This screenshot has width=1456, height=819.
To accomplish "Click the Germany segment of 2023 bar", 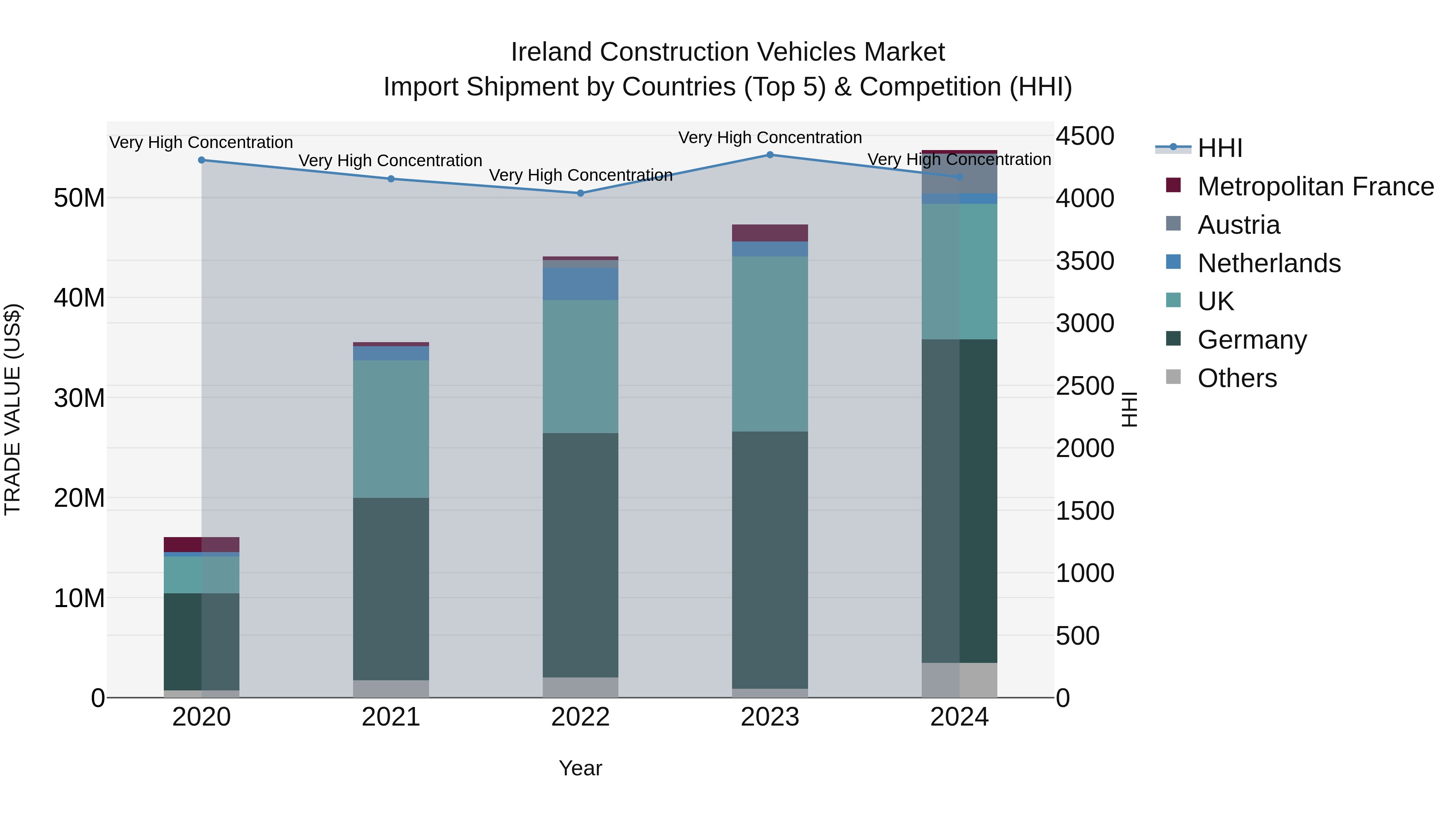I will click(x=770, y=560).
